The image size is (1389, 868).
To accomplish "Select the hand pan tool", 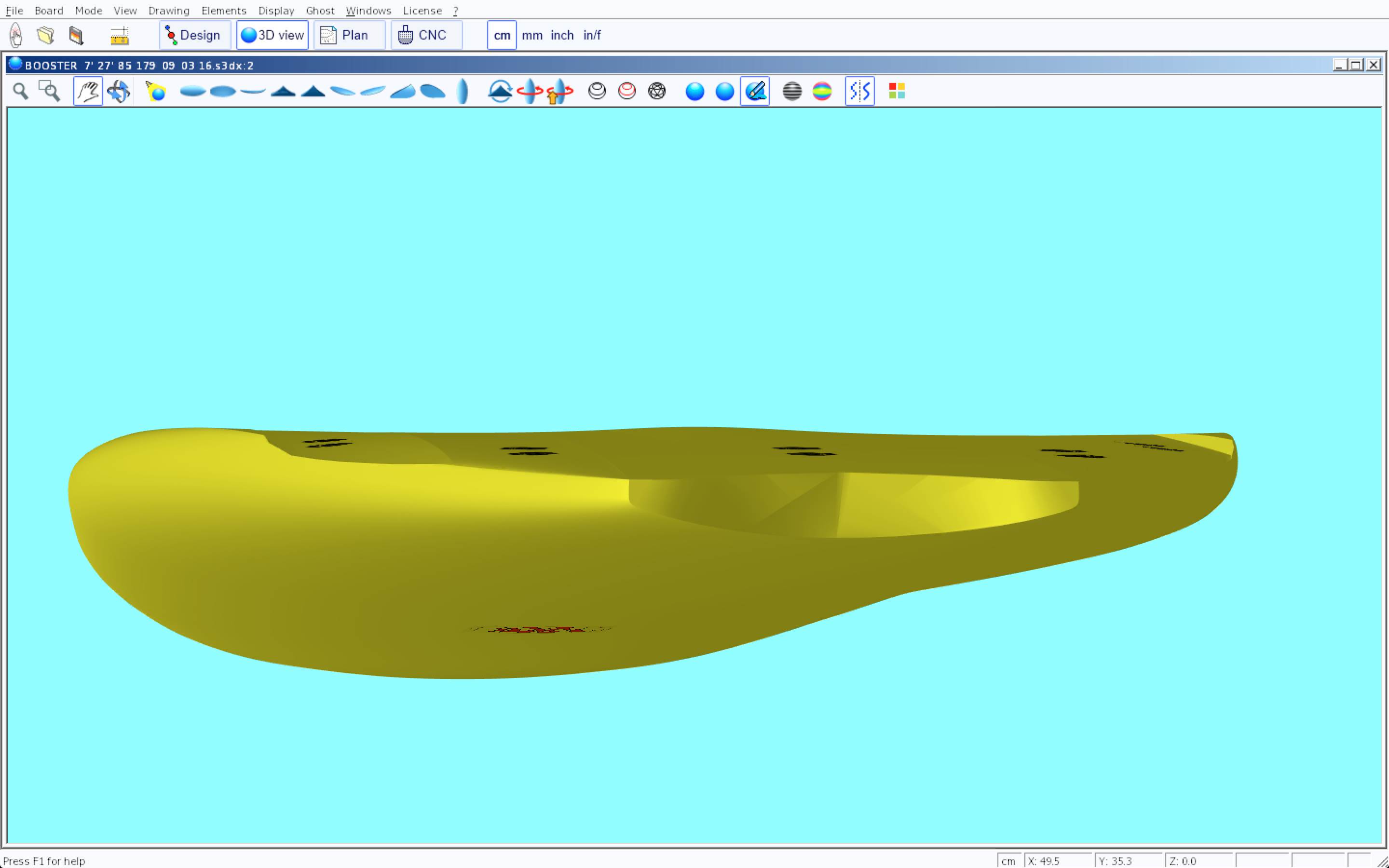I will point(88,91).
